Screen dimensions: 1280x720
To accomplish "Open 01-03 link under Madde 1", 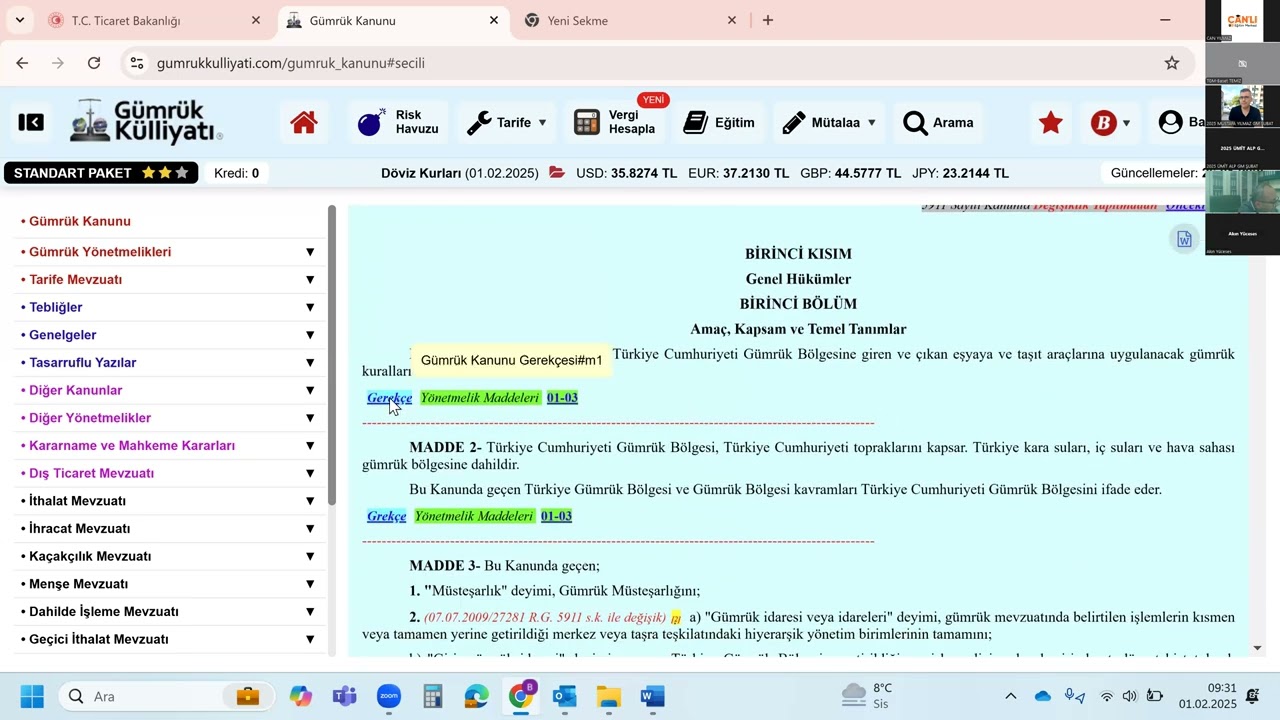I will pos(562,398).
